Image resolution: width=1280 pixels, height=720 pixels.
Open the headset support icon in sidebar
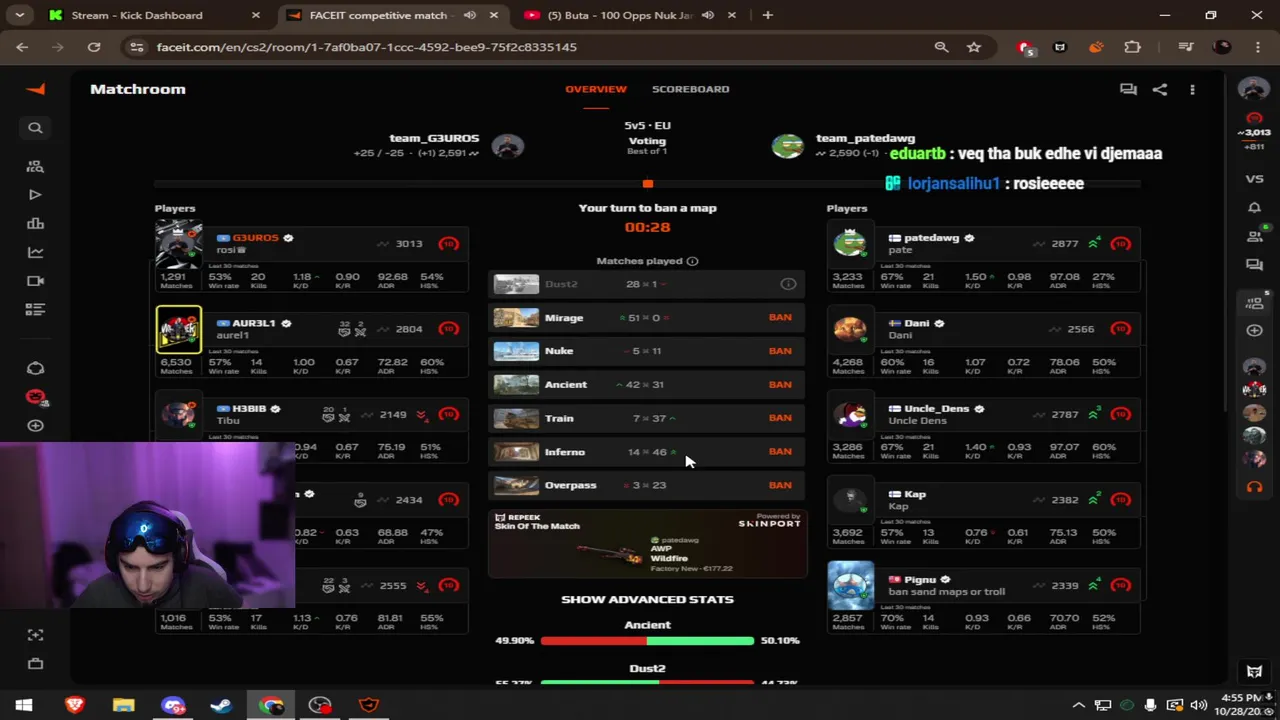pyautogui.click(x=35, y=368)
